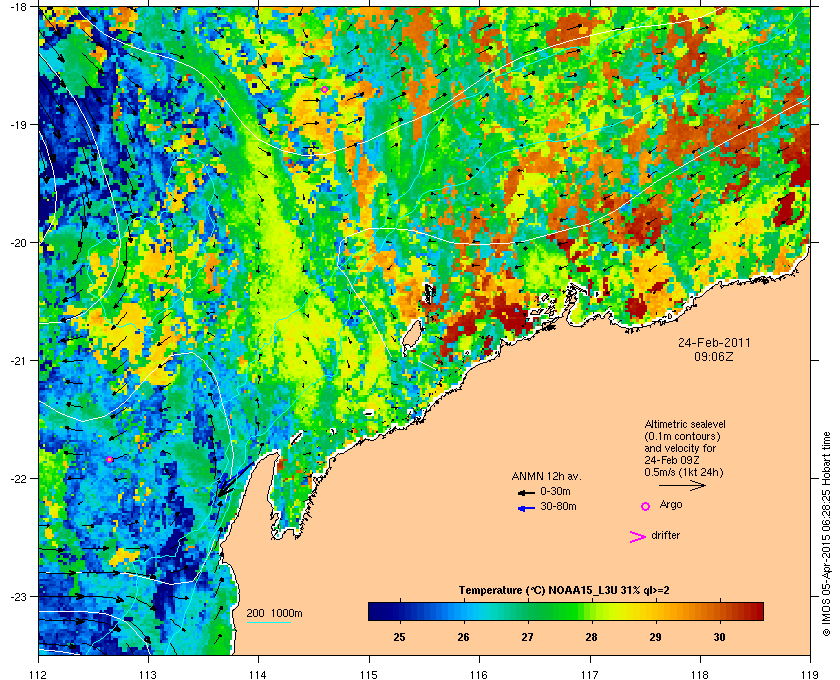
Task: Click the colorbar tick label '30'
Action: [719, 637]
